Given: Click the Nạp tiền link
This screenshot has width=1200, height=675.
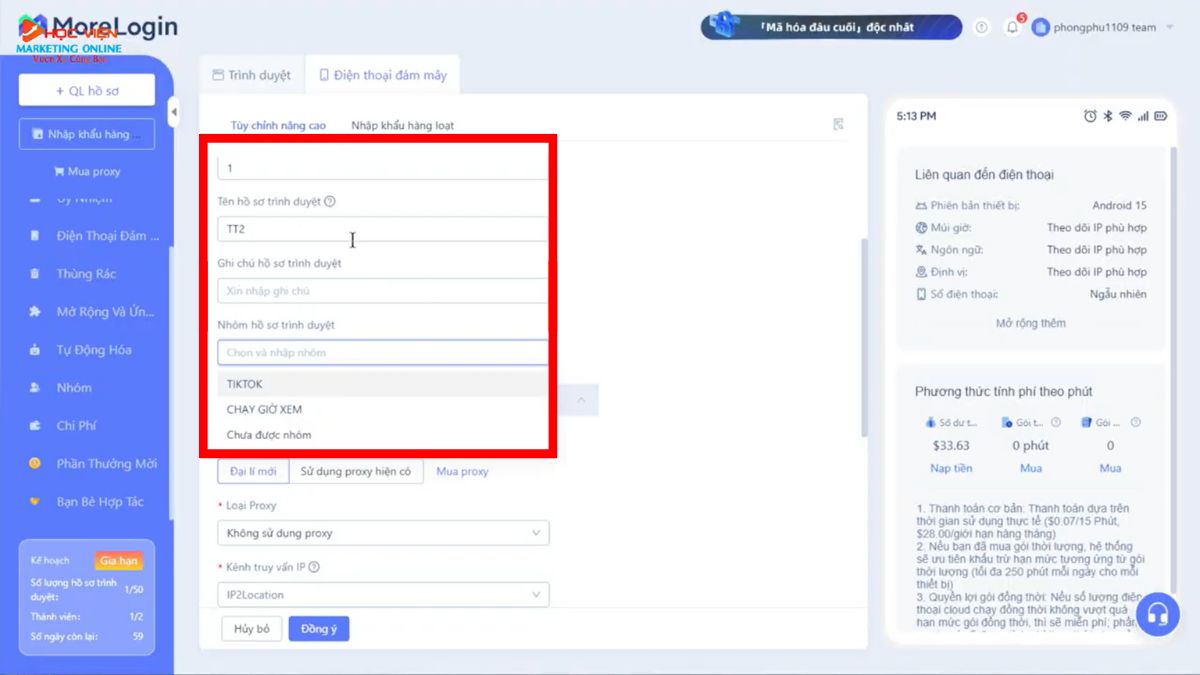Looking at the screenshot, I should click(950, 468).
